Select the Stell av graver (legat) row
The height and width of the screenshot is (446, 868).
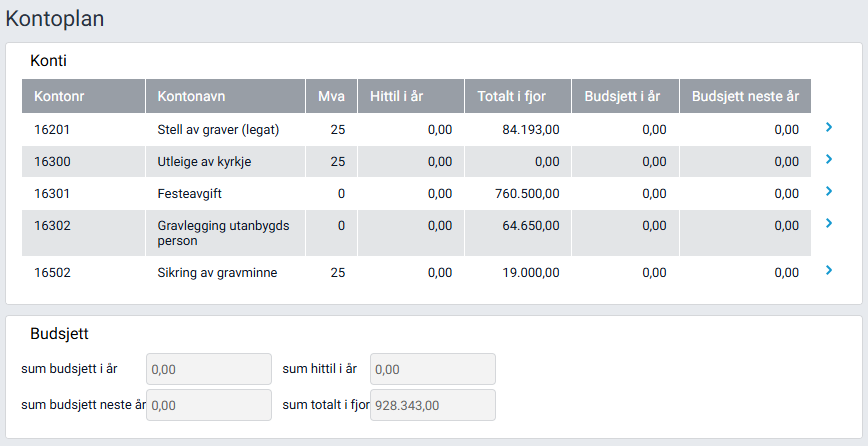218,129
